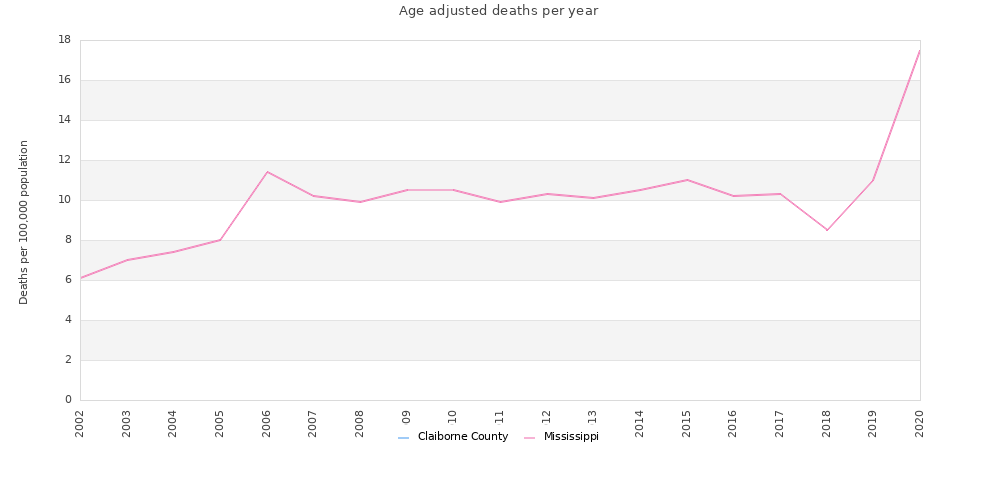Screen dimensions: 1000x500
Task: Click the blue Claiborne County legend marker
Action: 403,438
